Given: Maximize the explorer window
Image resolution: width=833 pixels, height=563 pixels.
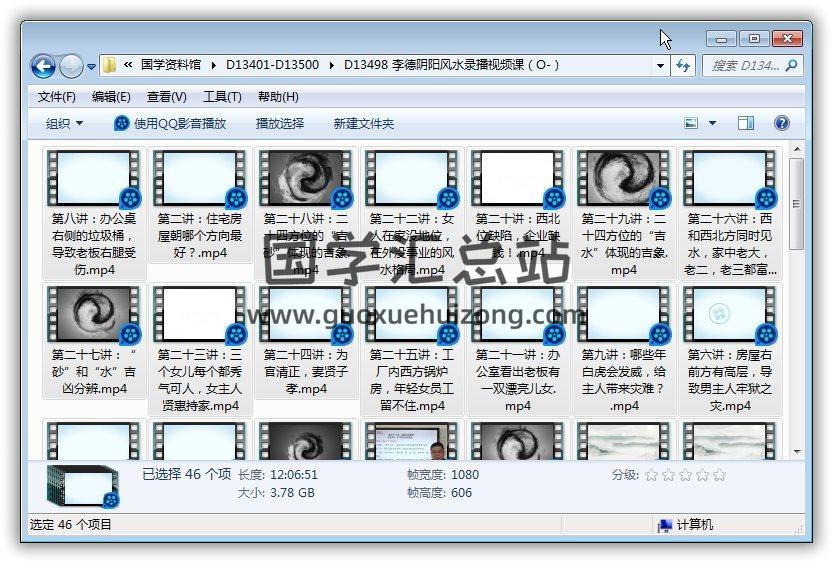Looking at the screenshot, I should [754, 39].
